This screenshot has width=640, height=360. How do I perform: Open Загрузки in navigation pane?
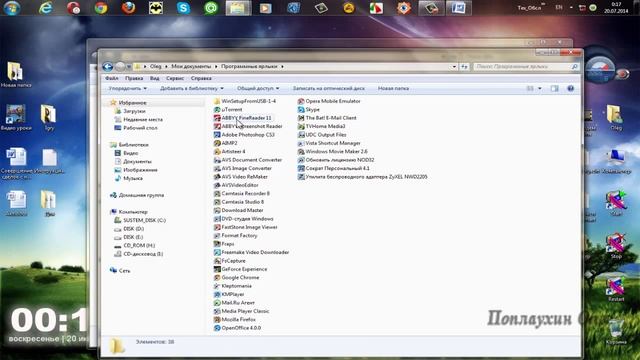coord(130,111)
